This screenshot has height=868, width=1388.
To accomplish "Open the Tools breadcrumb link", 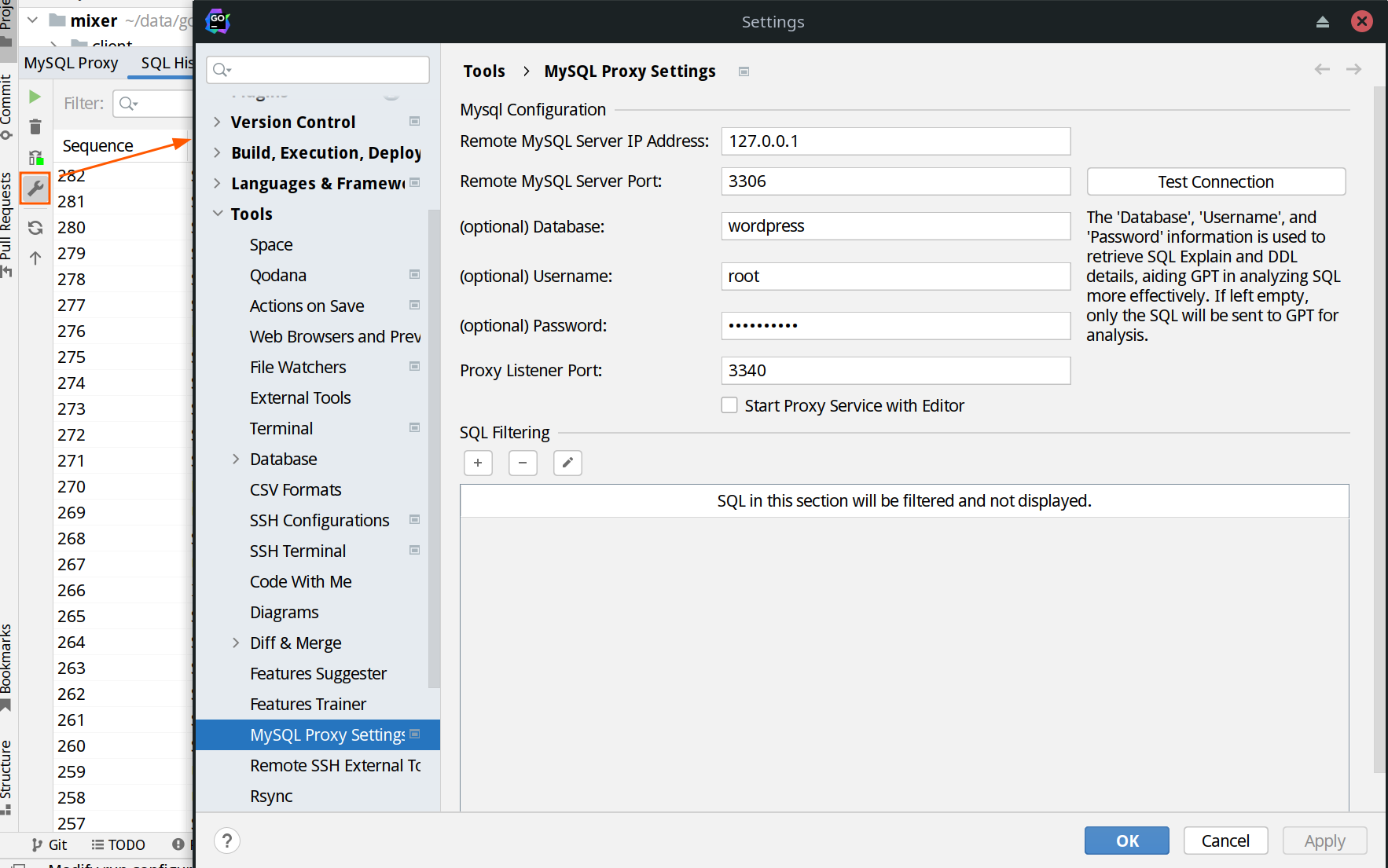I will 484,71.
